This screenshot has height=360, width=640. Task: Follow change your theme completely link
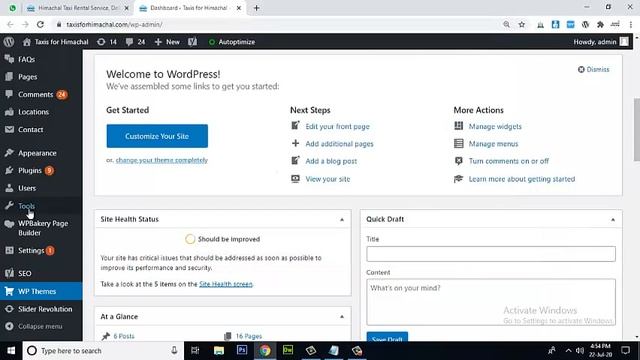pyautogui.click(x=162, y=160)
